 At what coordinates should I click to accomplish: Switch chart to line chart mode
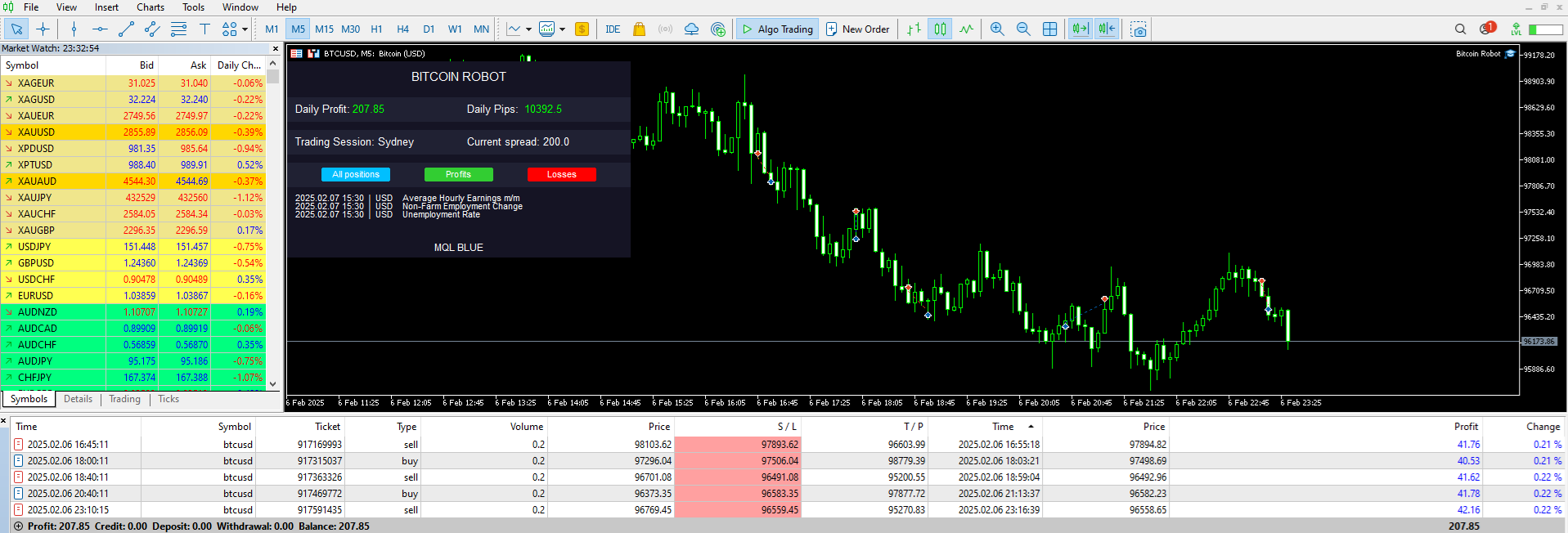967,29
